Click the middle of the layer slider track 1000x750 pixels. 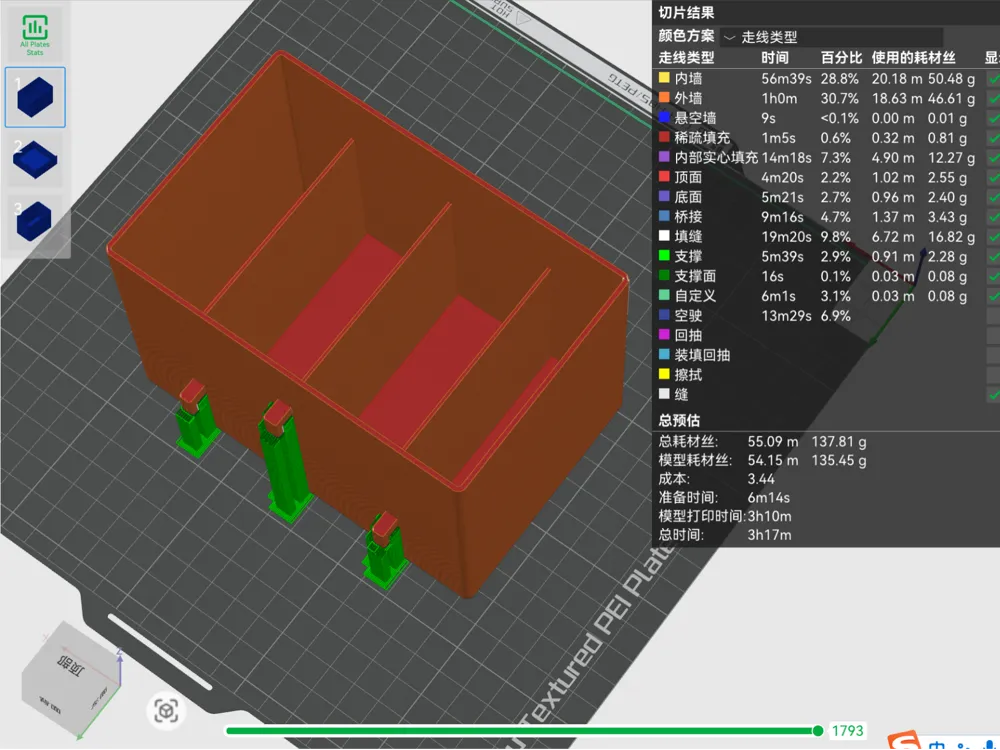pyautogui.click(x=522, y=731)
